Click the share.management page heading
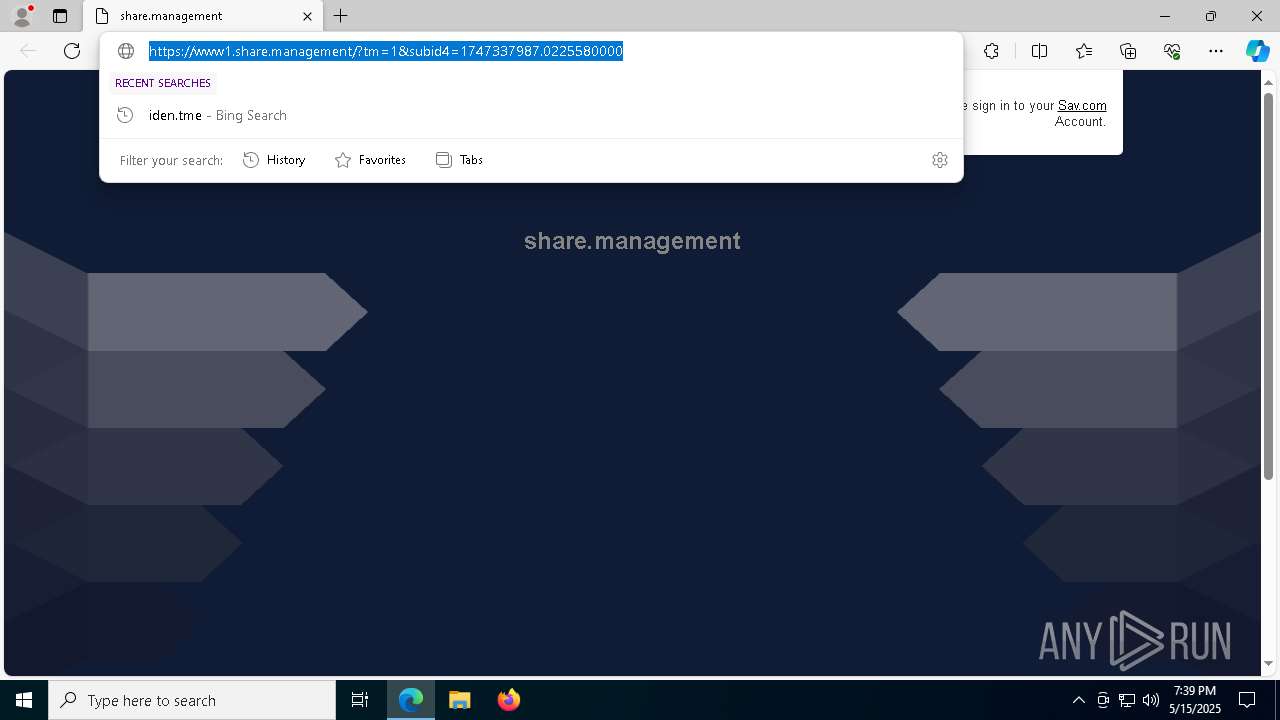 pos(632,241)
